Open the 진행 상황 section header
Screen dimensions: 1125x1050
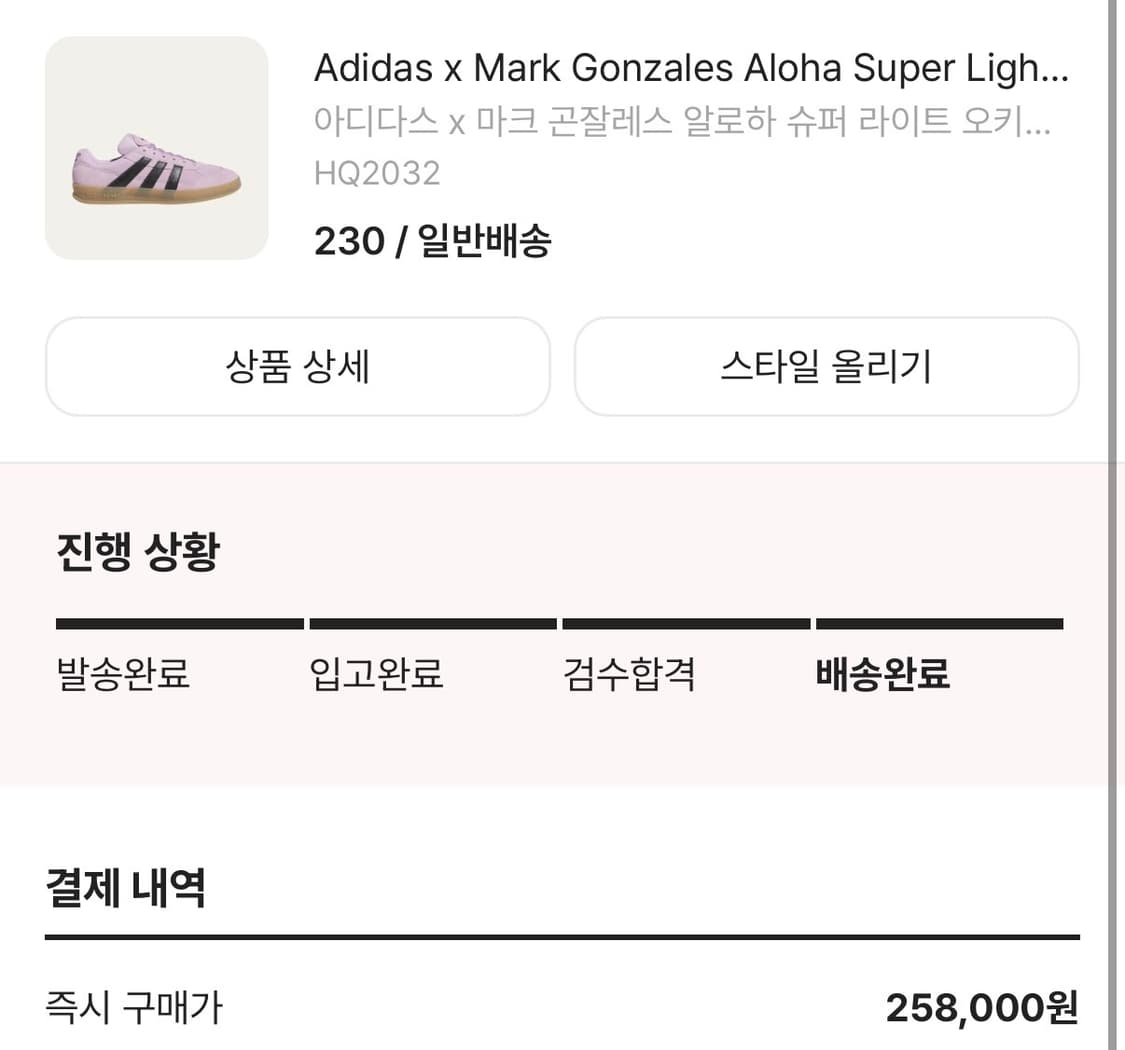point(135,550)
